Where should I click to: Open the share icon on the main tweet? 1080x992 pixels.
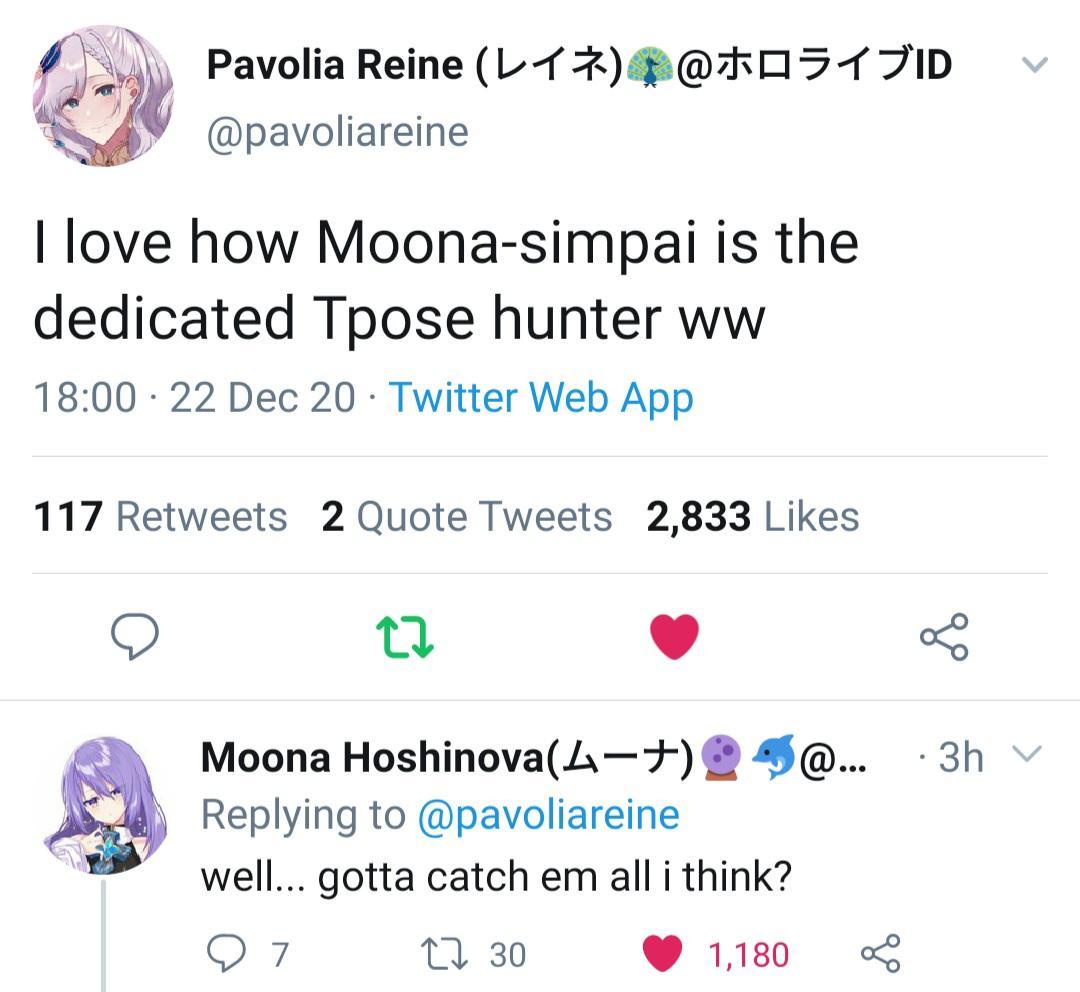[x=942, y=635]
